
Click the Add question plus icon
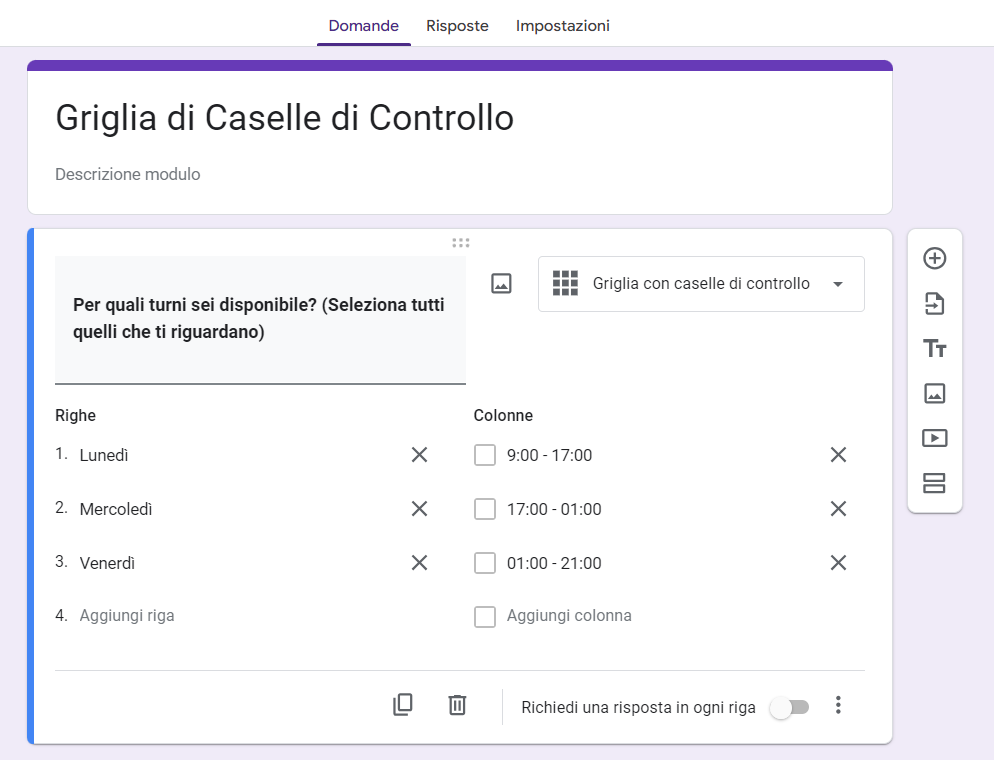point(934,258)
